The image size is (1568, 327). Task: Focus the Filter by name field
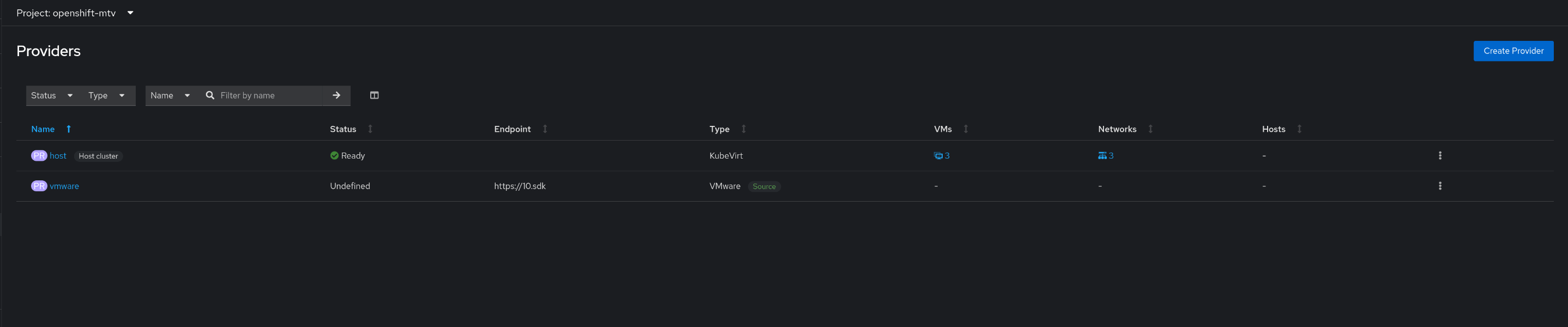268,95
